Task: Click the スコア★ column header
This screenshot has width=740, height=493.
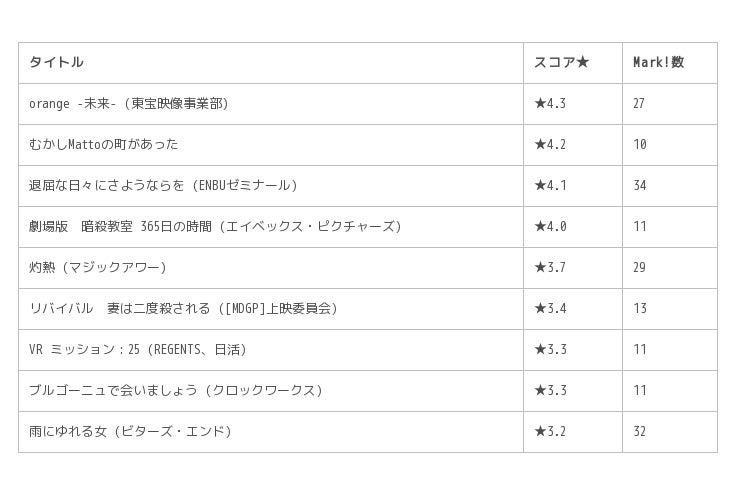Action: coord(561,62)
